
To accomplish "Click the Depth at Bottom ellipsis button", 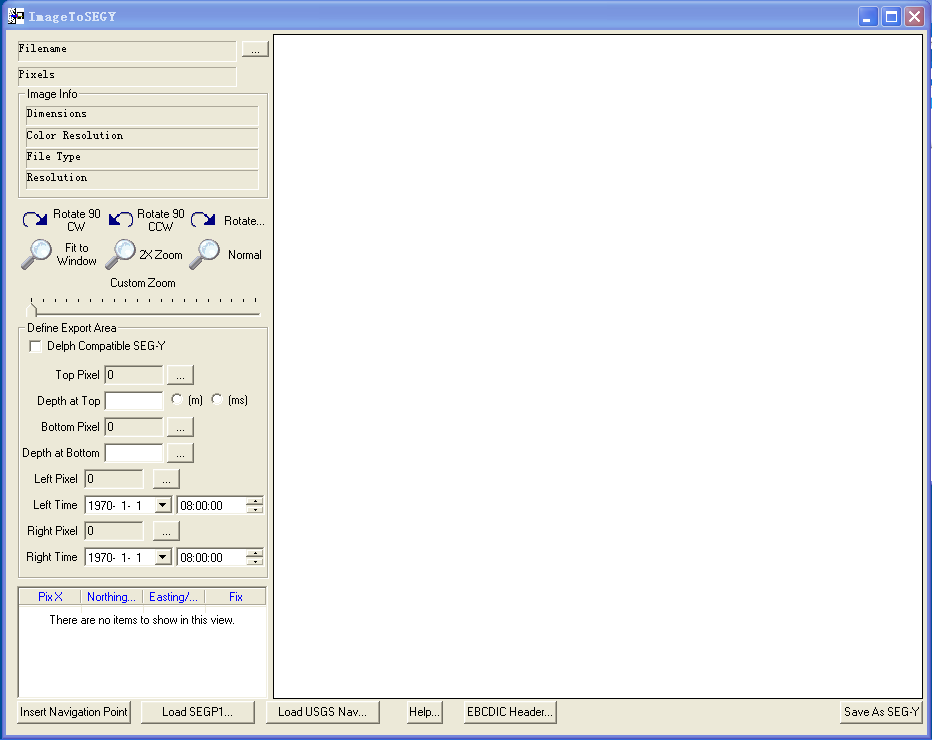I will [180, 453].
